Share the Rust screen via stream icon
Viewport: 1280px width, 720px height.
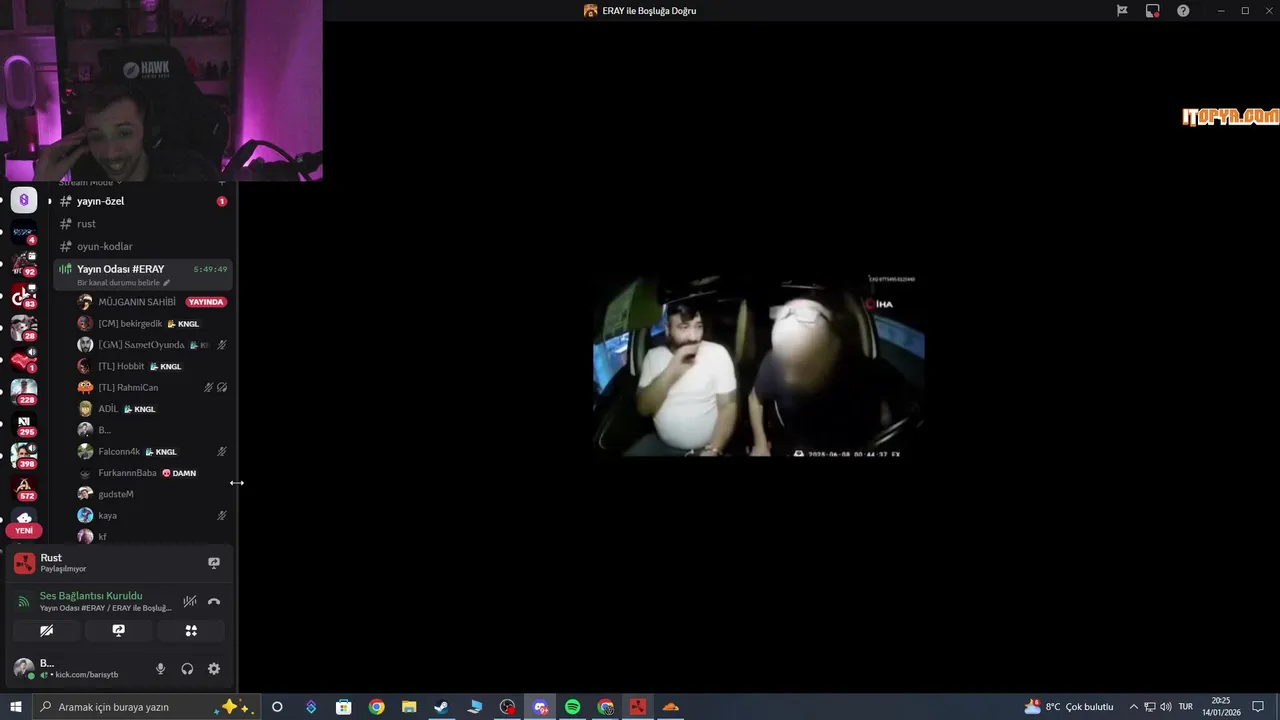click(x=214, y=563)
